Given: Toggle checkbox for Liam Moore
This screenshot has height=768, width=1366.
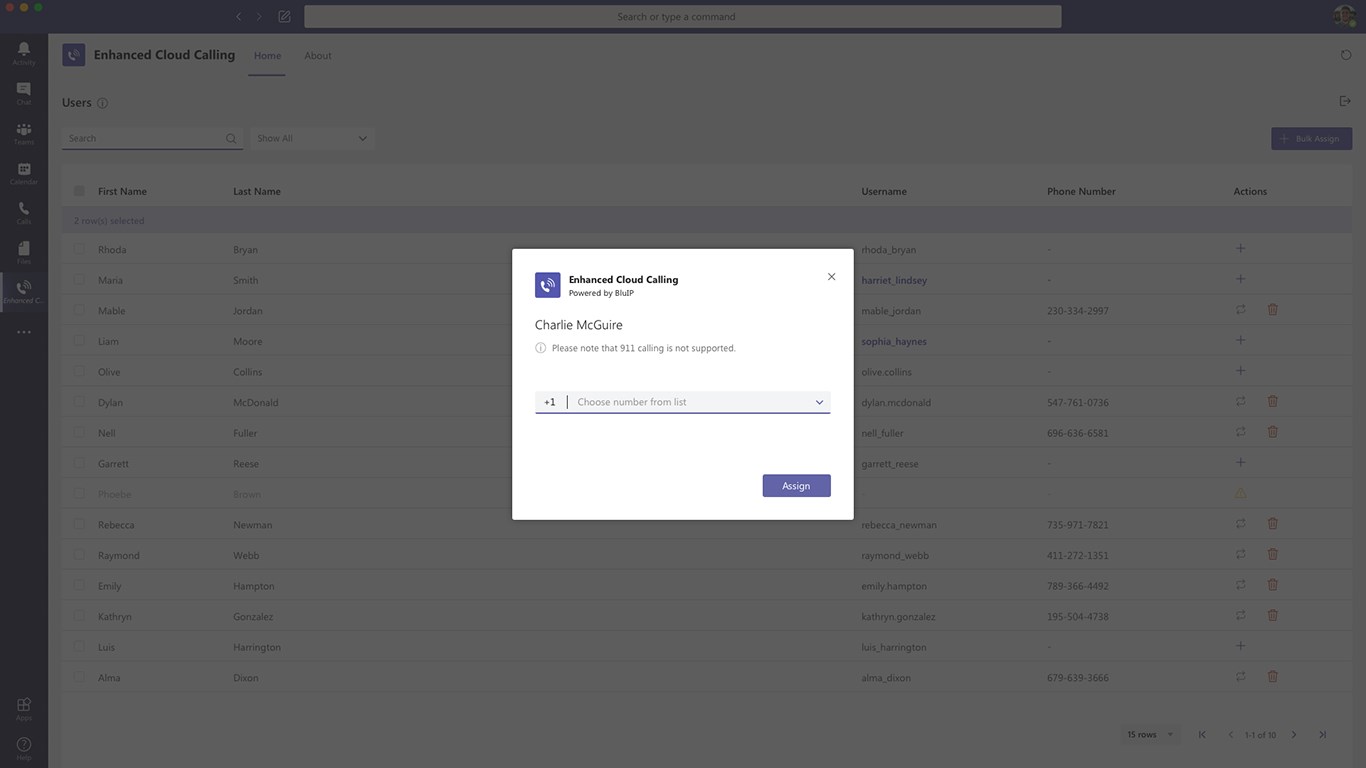Looking at the screenshot, I should [x=79, y=341].
